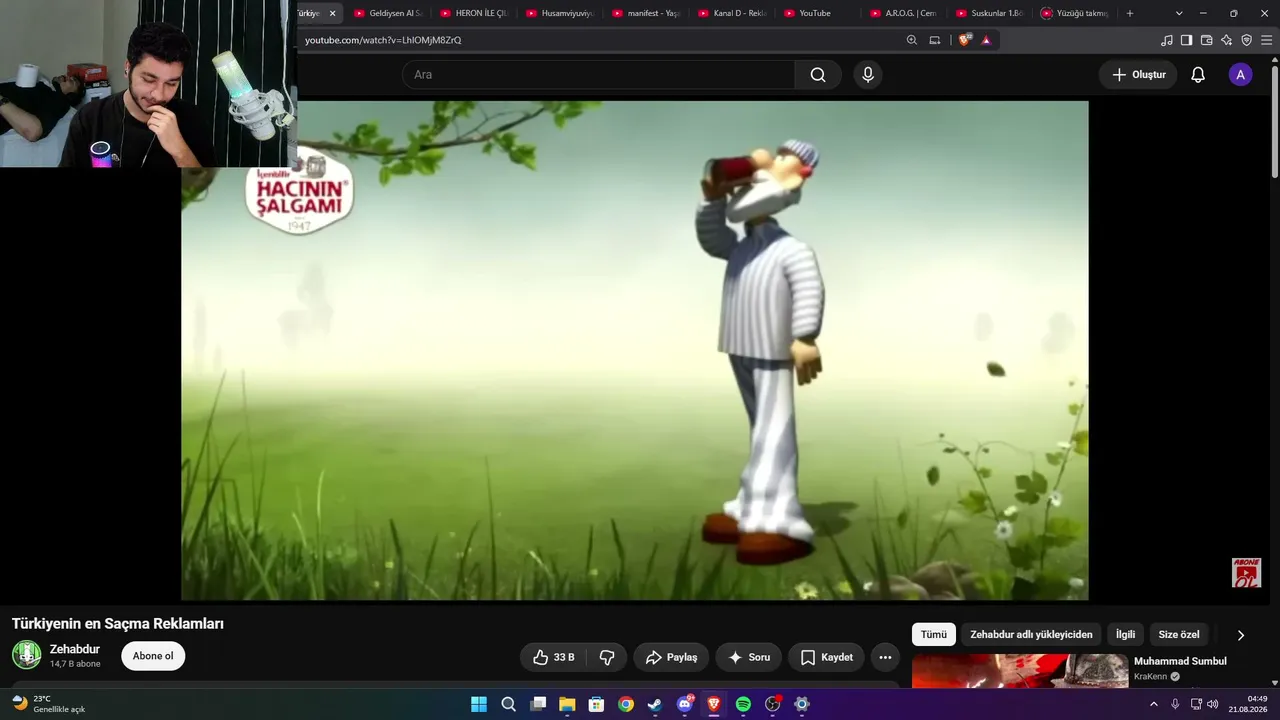
Task: Launch File Explorer from taskbar
Action: [567, 704]
